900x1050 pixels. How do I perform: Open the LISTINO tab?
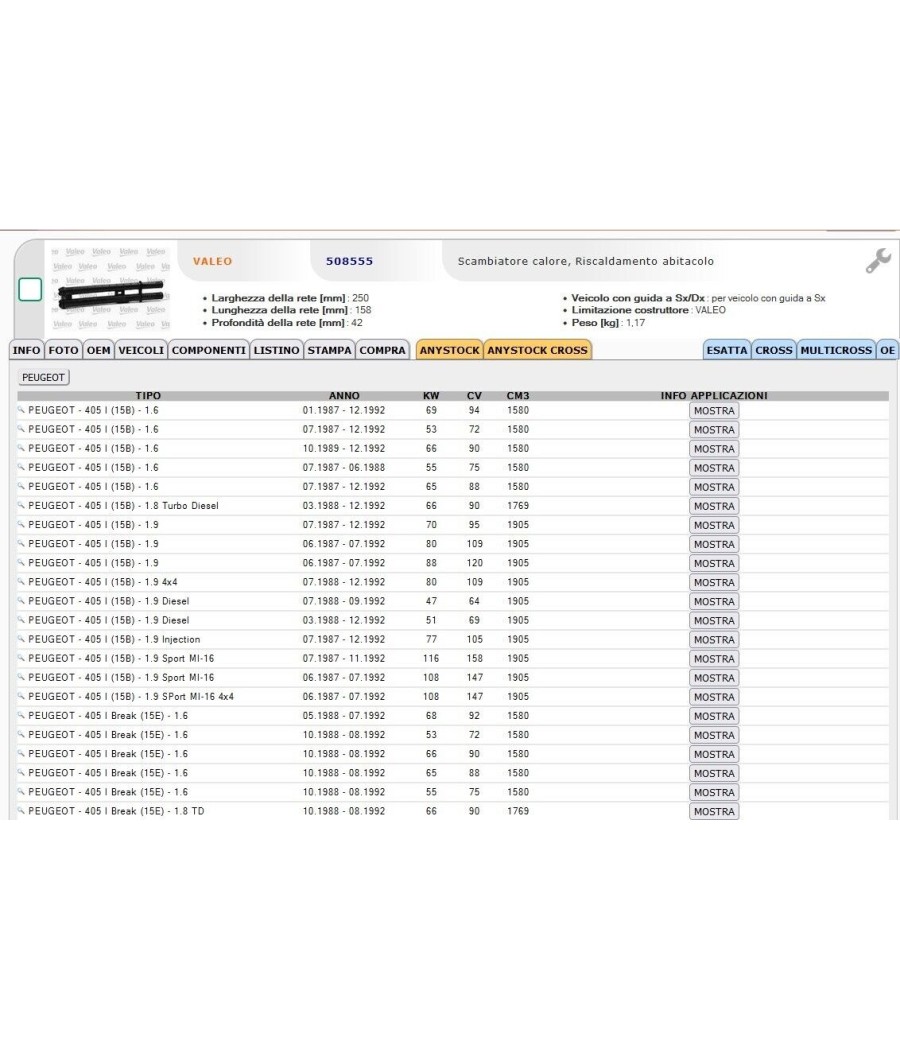pos(277,350)
